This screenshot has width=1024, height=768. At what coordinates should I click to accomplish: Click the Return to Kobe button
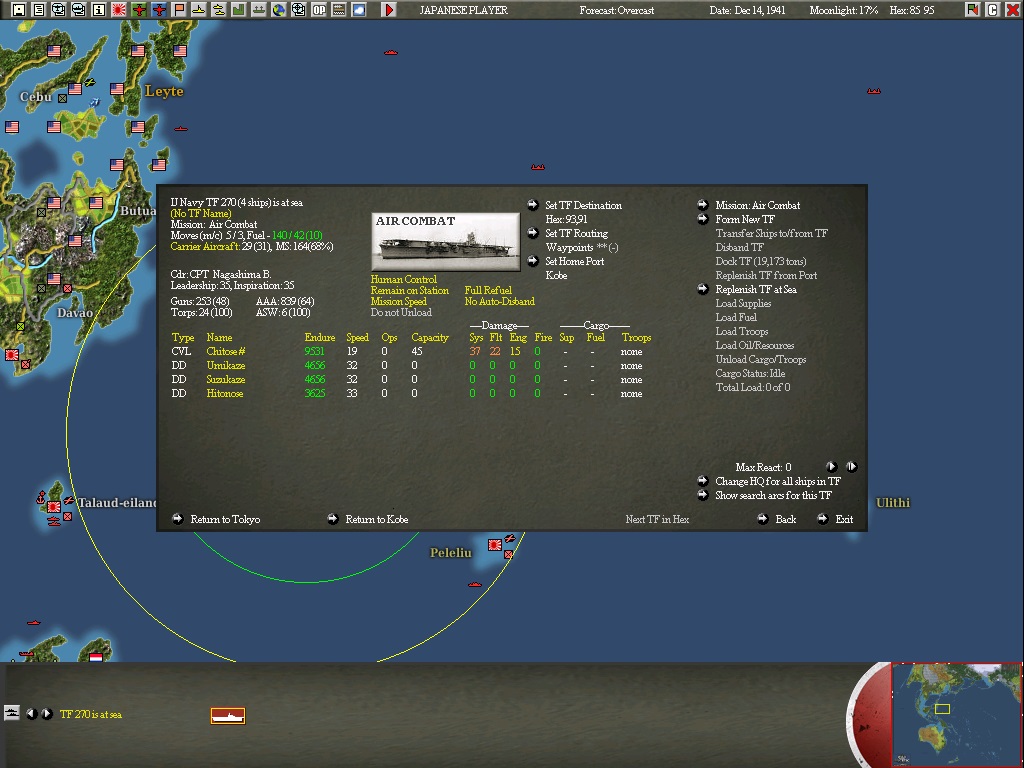376,520
